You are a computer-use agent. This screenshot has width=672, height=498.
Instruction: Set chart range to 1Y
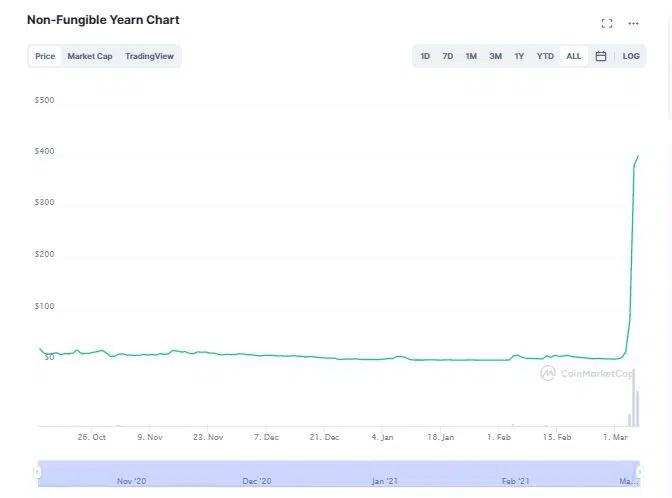[519, 56]
